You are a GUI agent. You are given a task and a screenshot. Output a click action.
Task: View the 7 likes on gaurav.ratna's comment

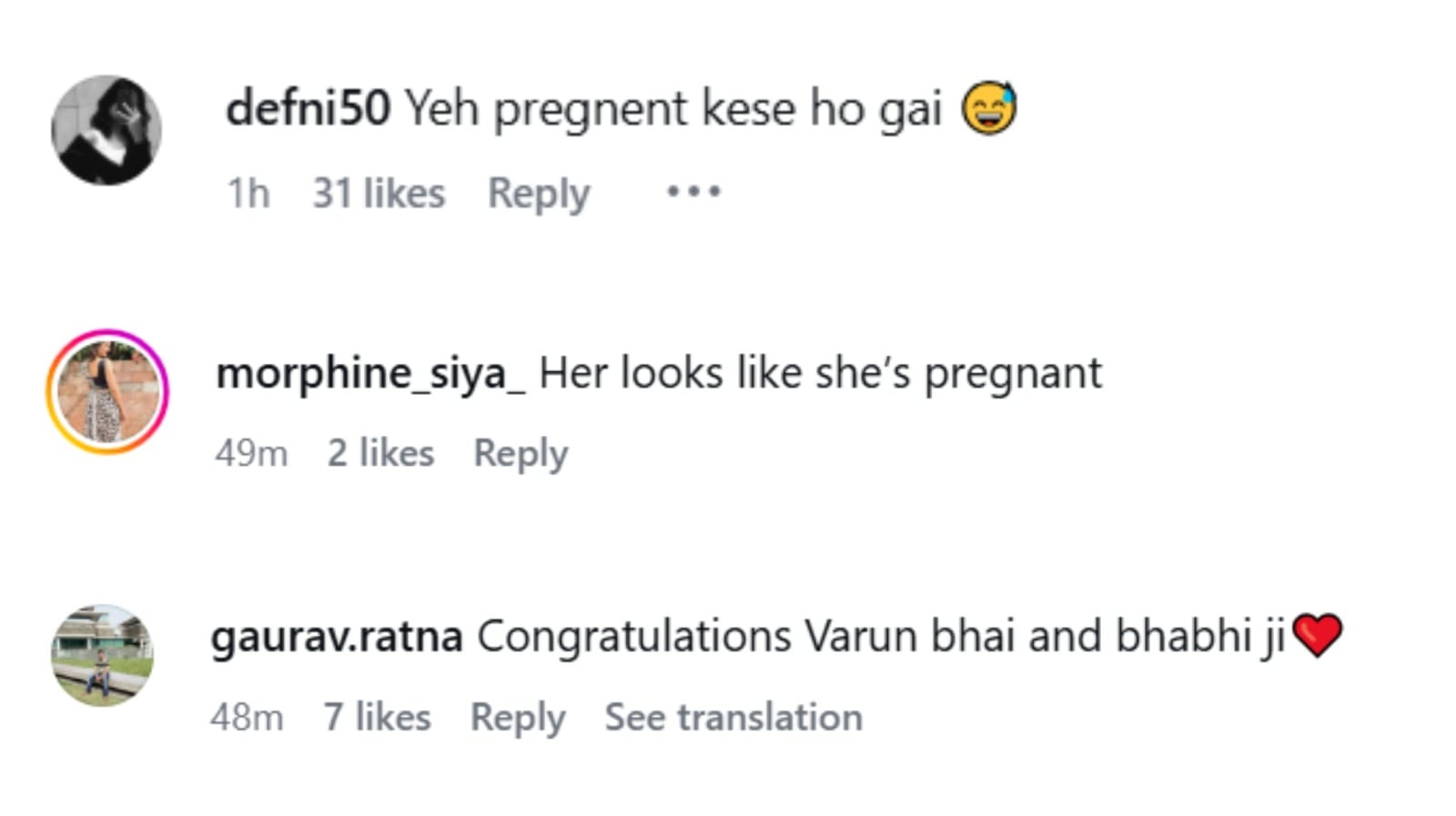tap(377, 717)
